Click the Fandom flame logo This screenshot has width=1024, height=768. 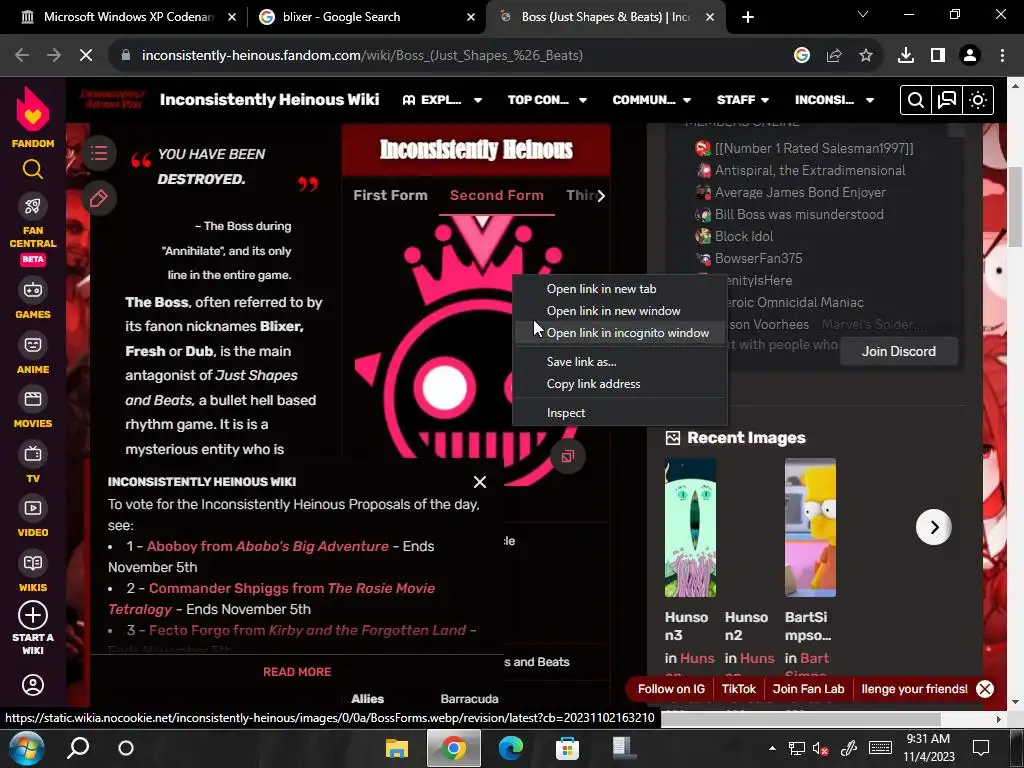pos(33,108)
